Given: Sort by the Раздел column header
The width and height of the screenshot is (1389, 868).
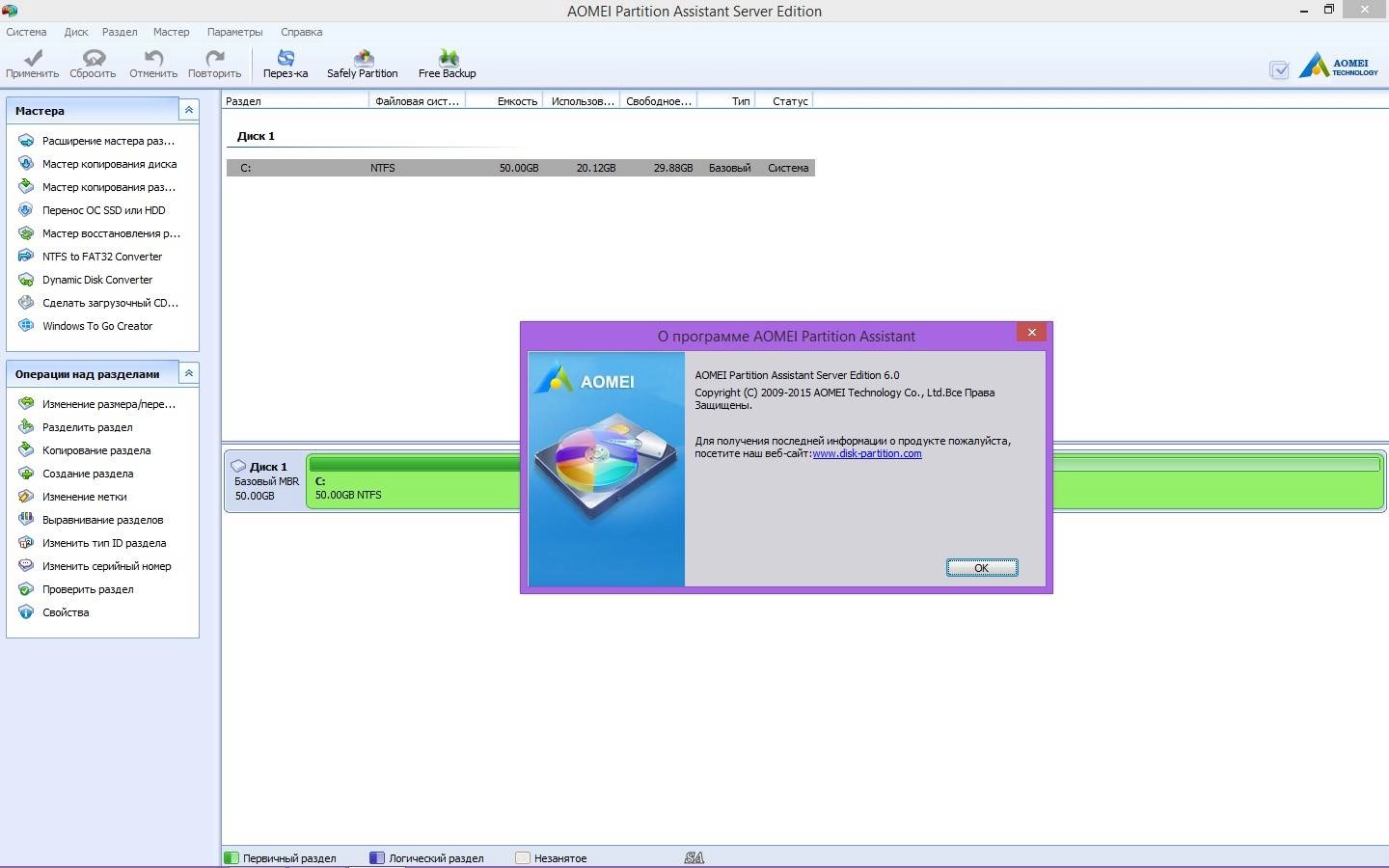Looking at the screenshot, I should tap(295, 100).
